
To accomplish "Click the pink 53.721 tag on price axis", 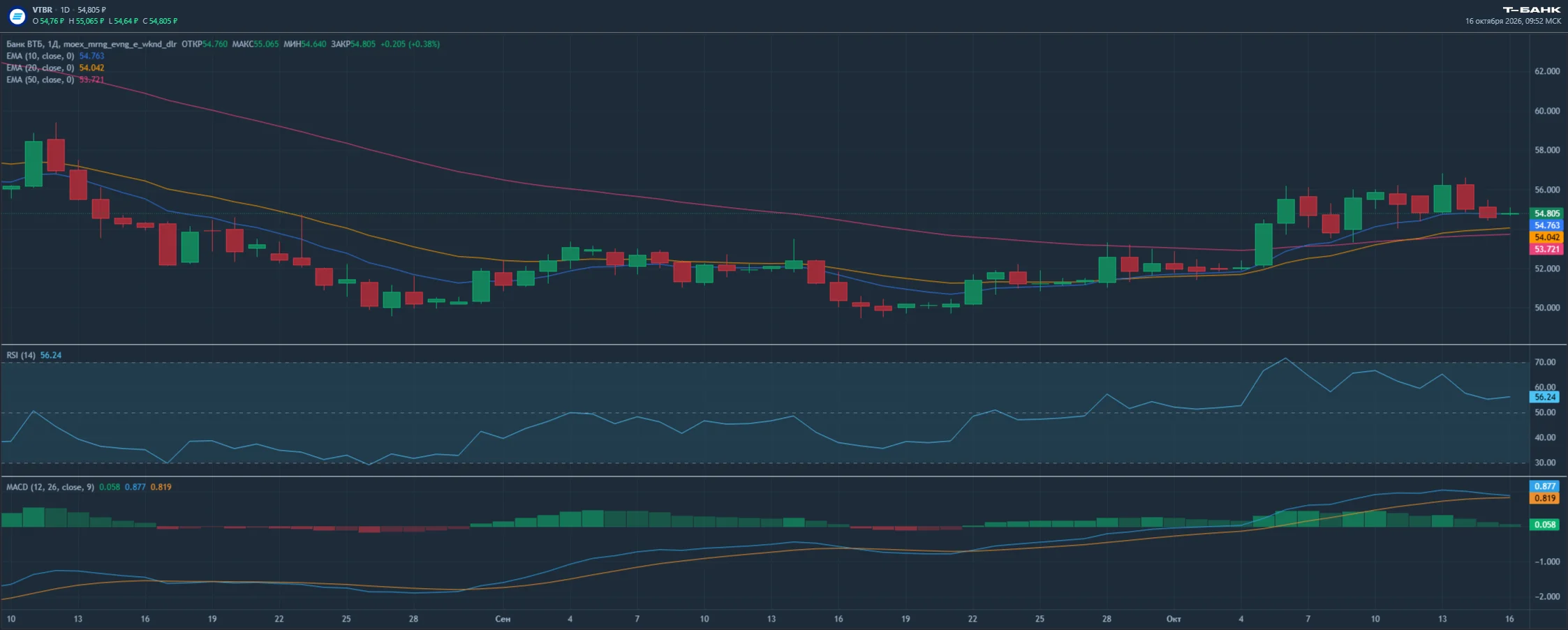I will click(1546, 249).
